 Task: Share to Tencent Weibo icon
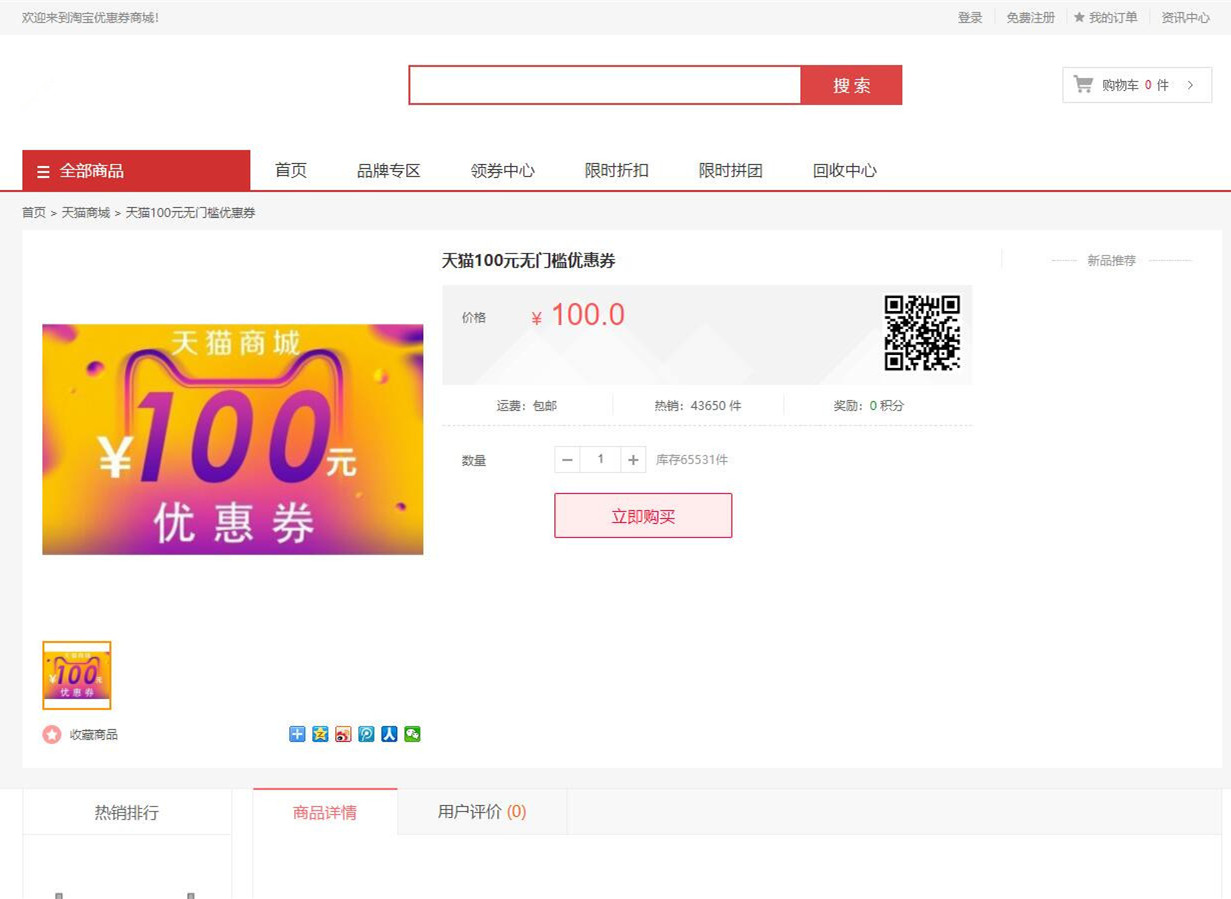(366, 734)
